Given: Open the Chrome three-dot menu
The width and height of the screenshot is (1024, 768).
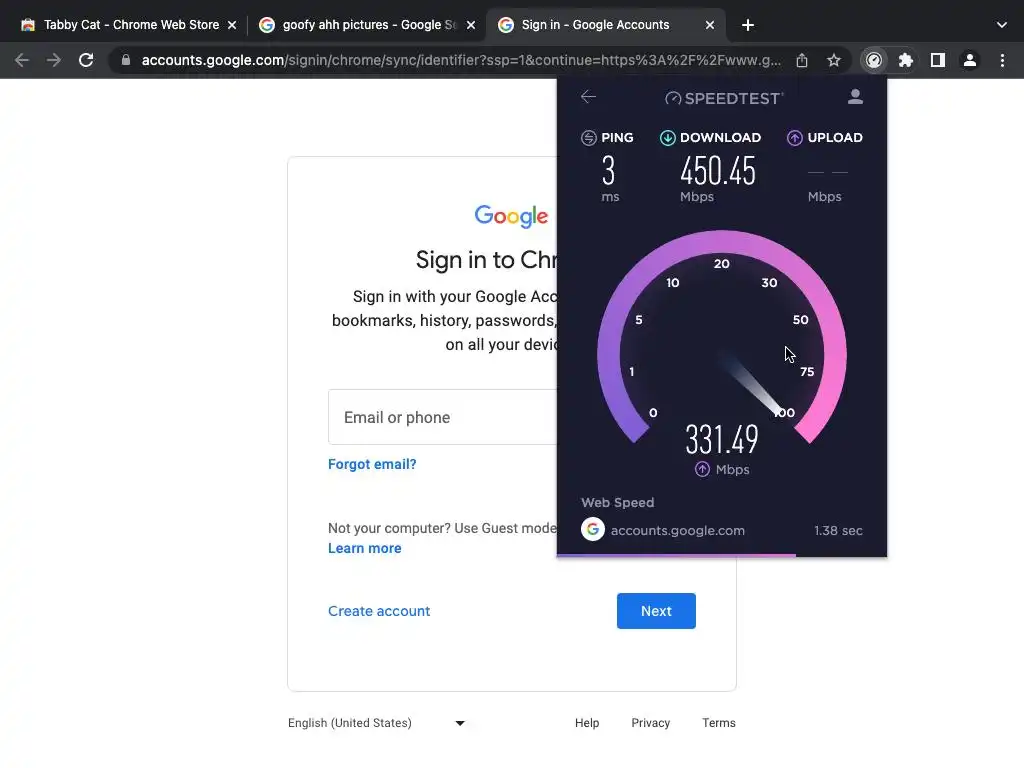Looking at the screenshot, I should [1002, 60].
